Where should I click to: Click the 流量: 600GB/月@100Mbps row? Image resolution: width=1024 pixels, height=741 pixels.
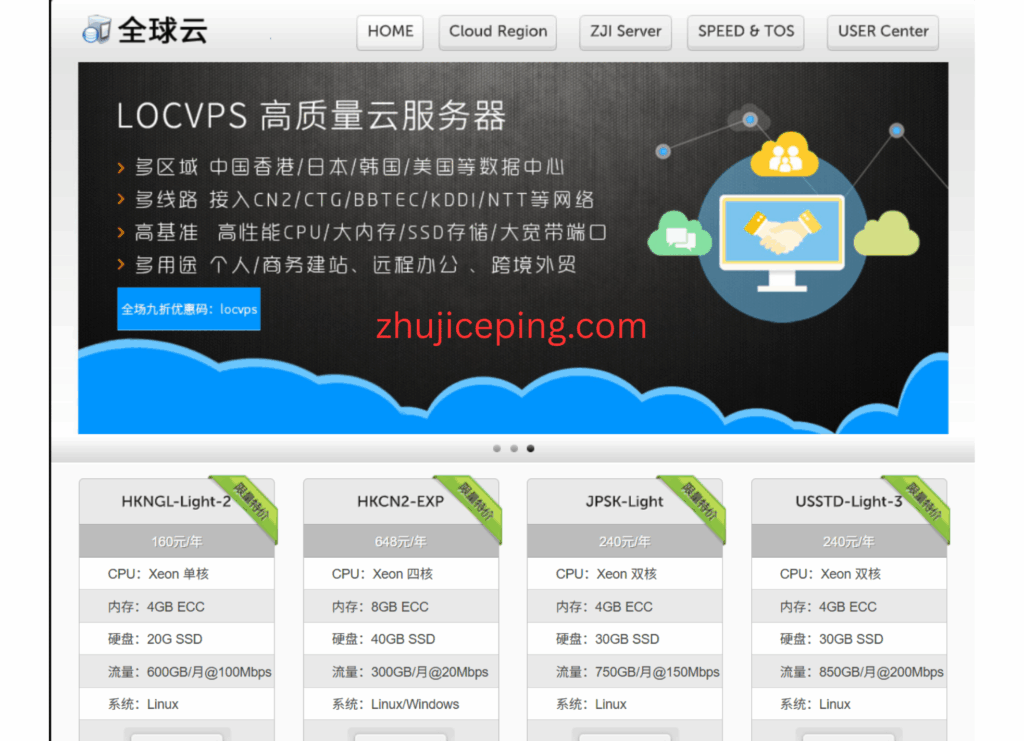pyautogui.click(x=177, y=672)
